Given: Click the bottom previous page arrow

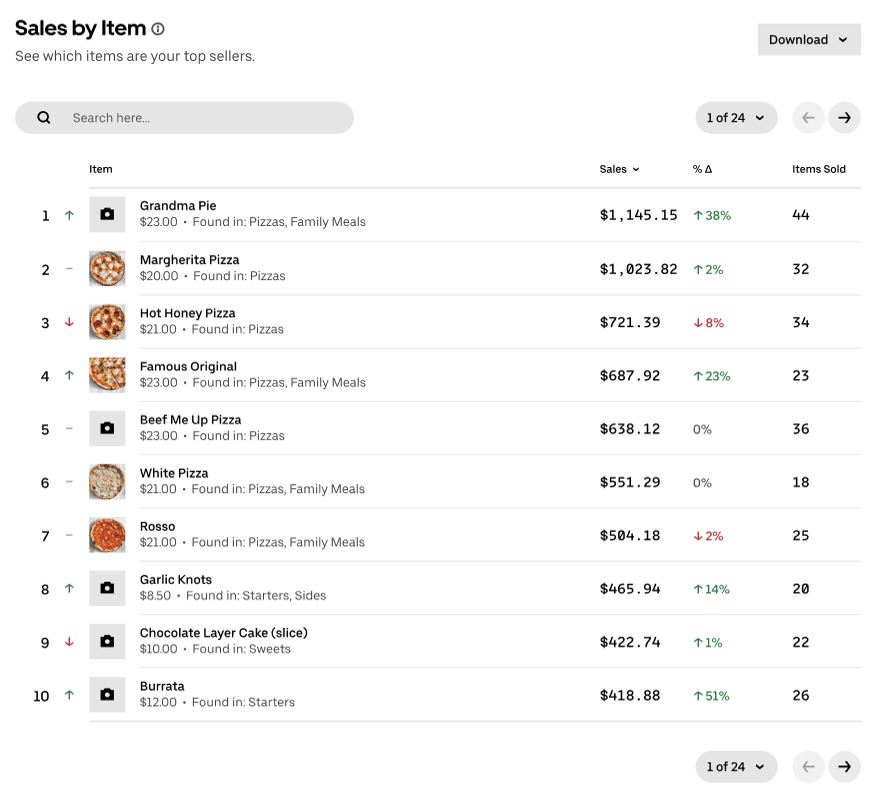Looking at the screenshot, I should click(808, 767).
